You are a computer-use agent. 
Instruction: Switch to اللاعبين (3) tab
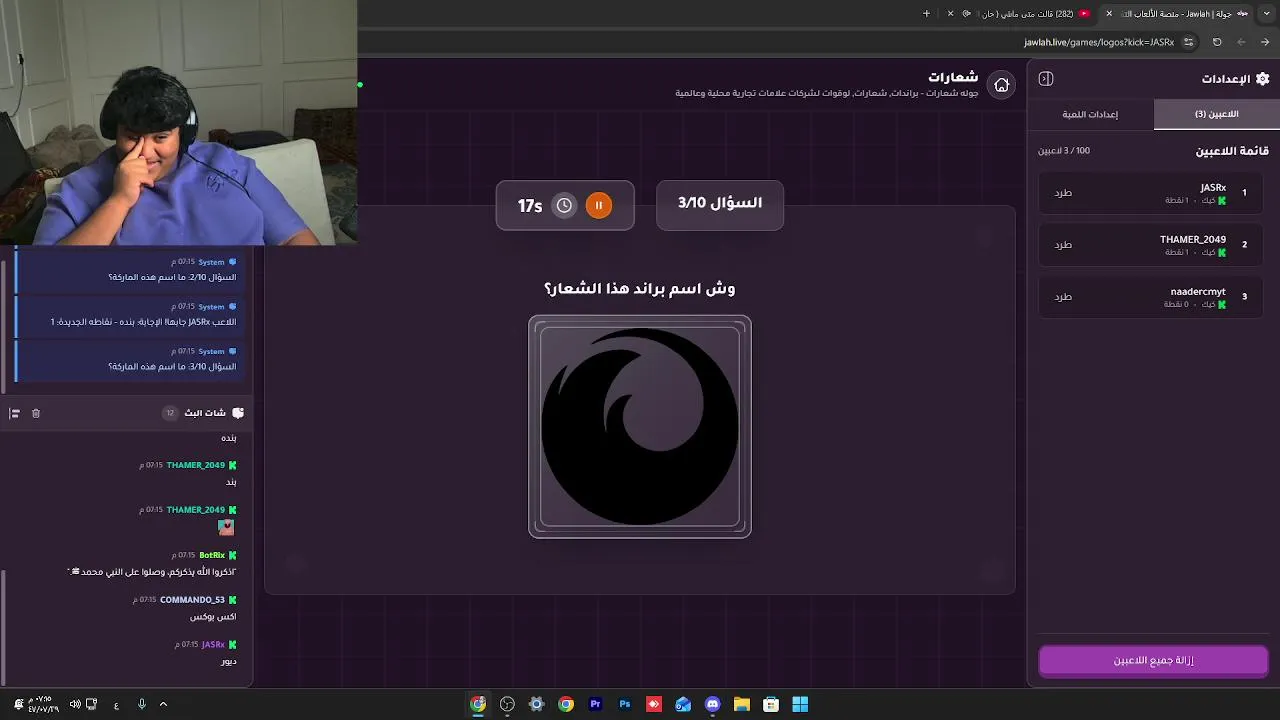coord(1217,114)
